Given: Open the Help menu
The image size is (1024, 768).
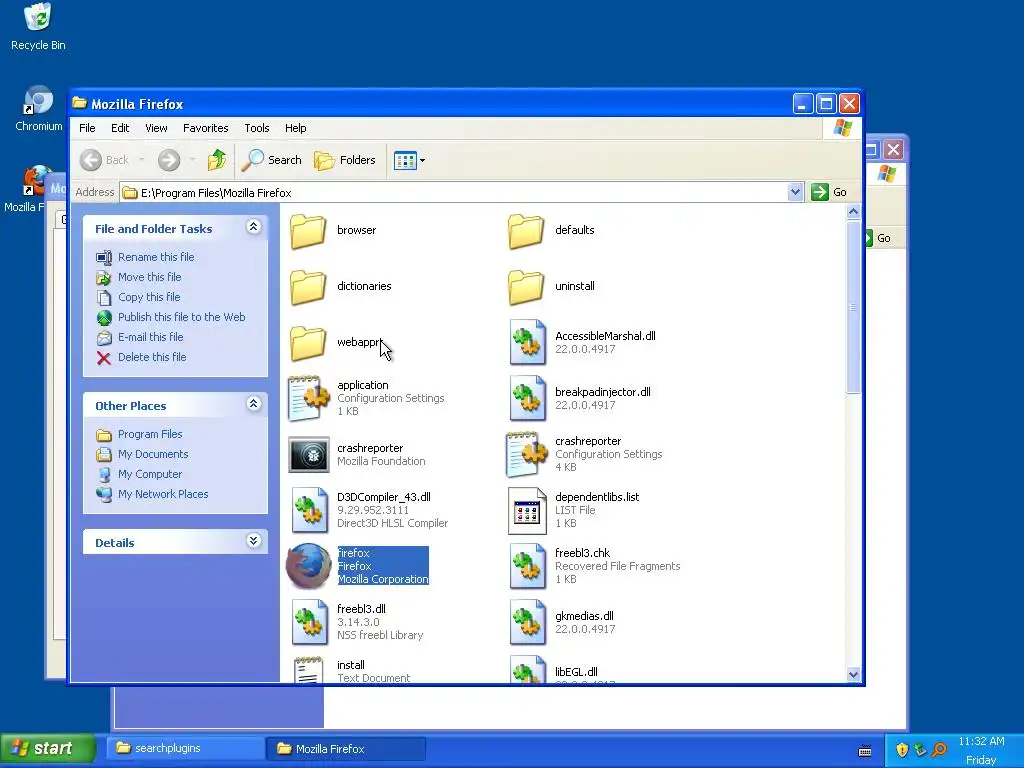Looking at the screenshot, I should click(295, 128).
